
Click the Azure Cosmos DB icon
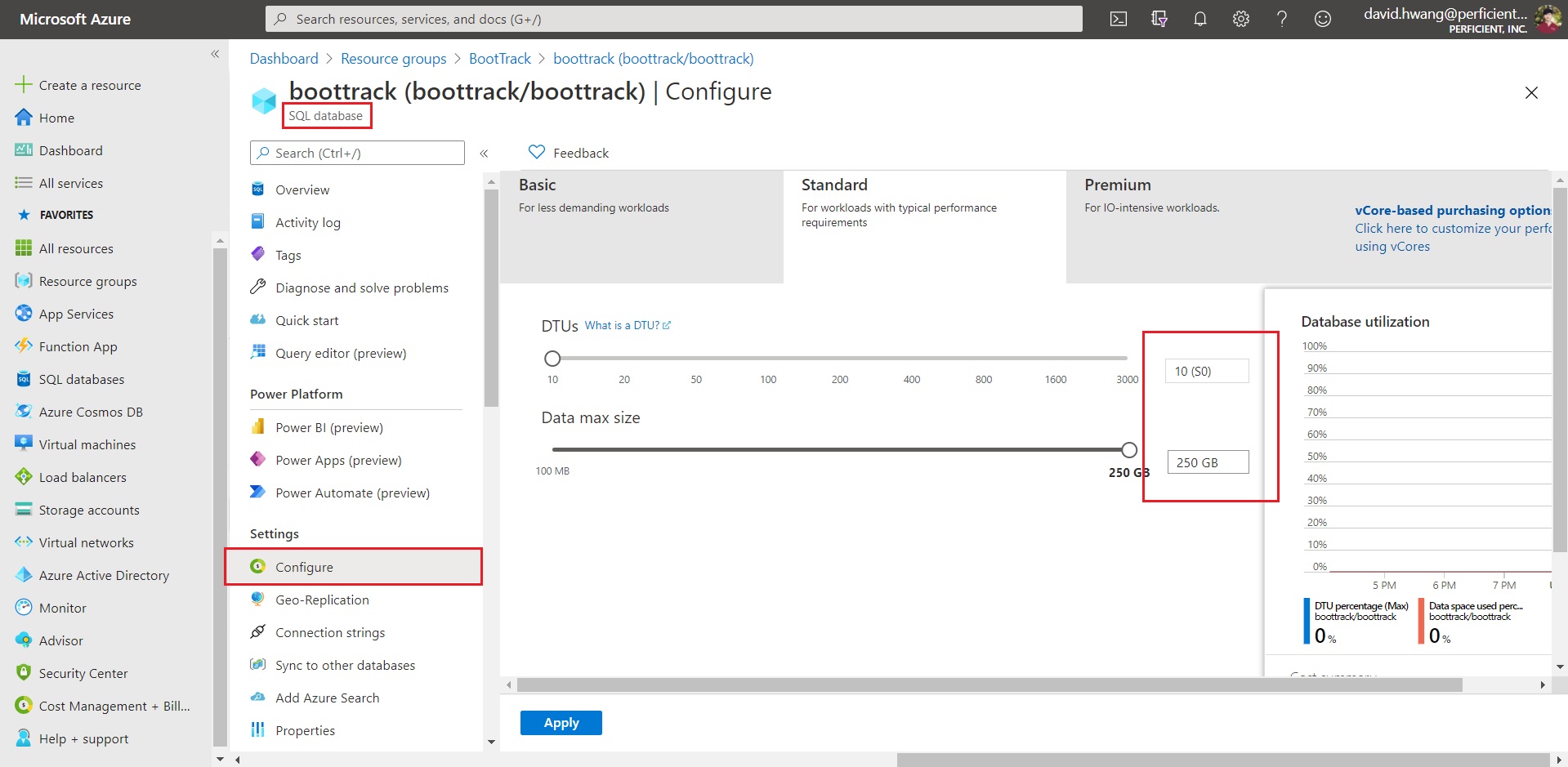24,412
